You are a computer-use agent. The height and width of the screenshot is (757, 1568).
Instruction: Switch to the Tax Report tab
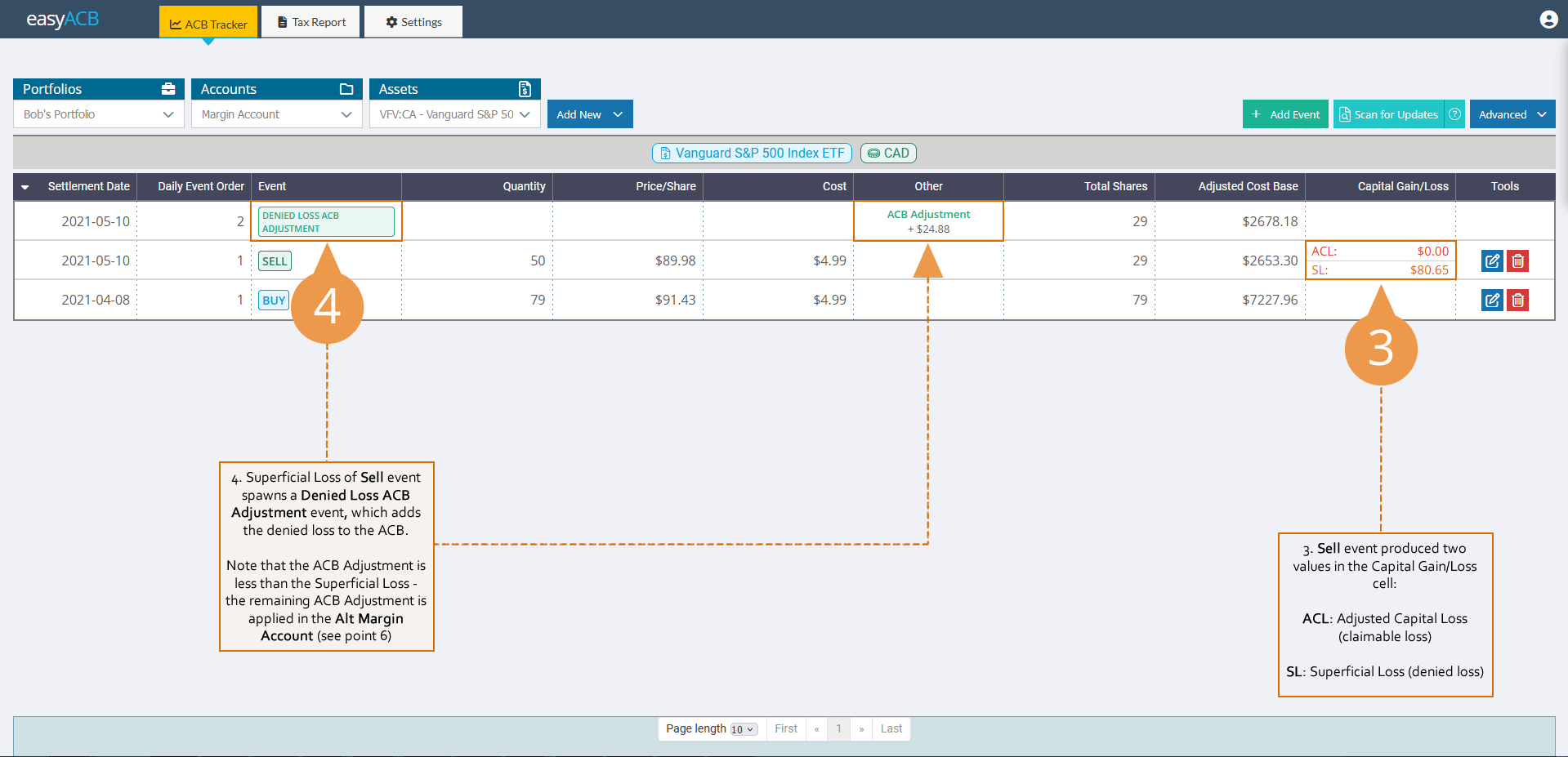coord(310,21)
